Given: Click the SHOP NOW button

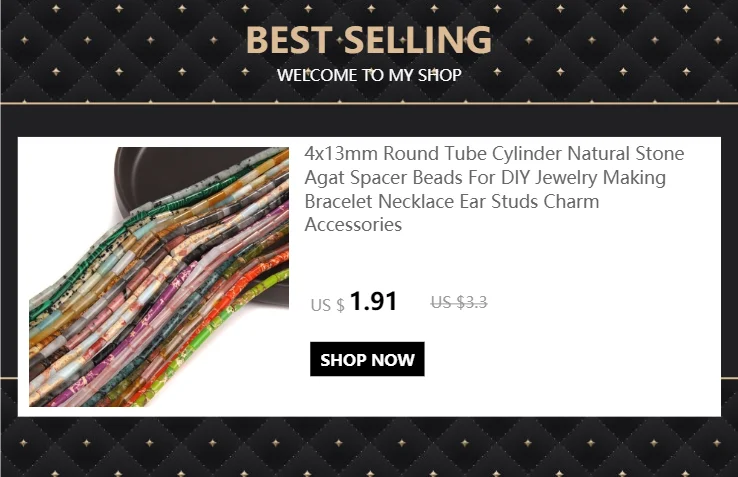Looking at the screenshot, I should pyautogui.click(x=367, y=359).
